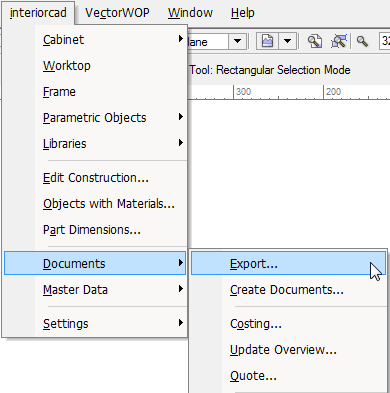Click the 200 ruler marking

333,92
